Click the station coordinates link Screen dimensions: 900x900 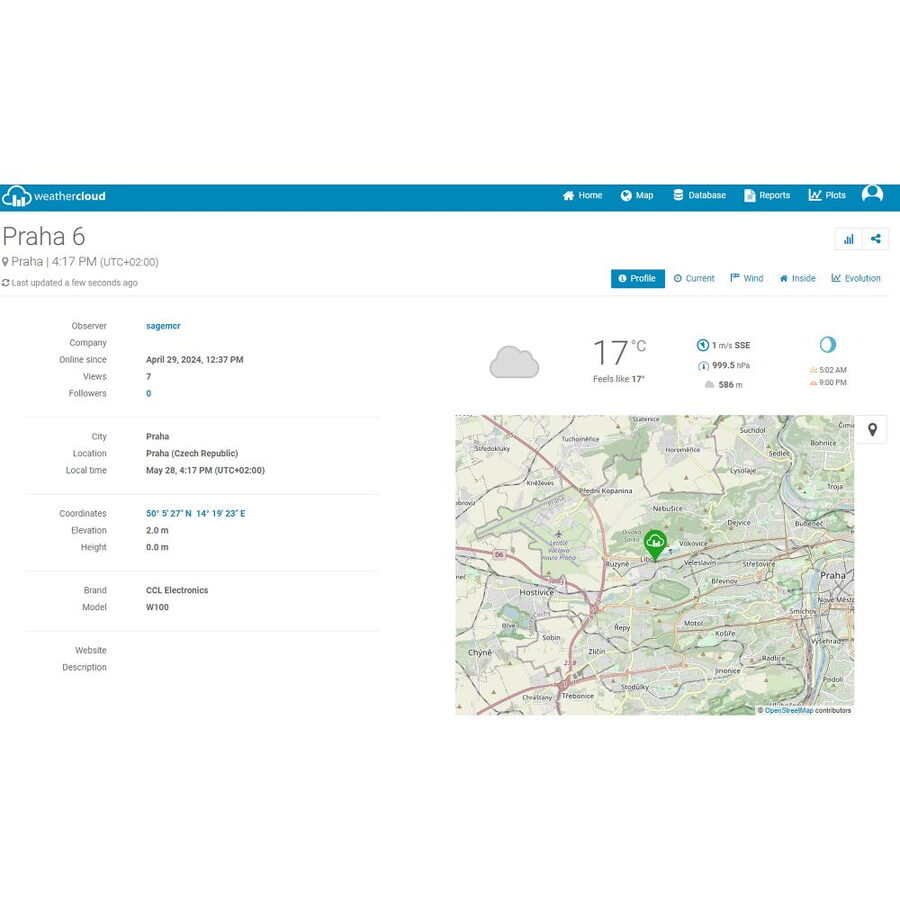(x=195, y=514)
